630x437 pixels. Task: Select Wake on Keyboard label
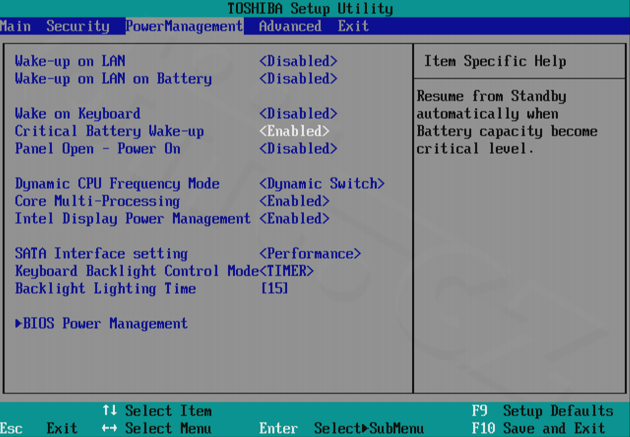(x=78, y=114)
